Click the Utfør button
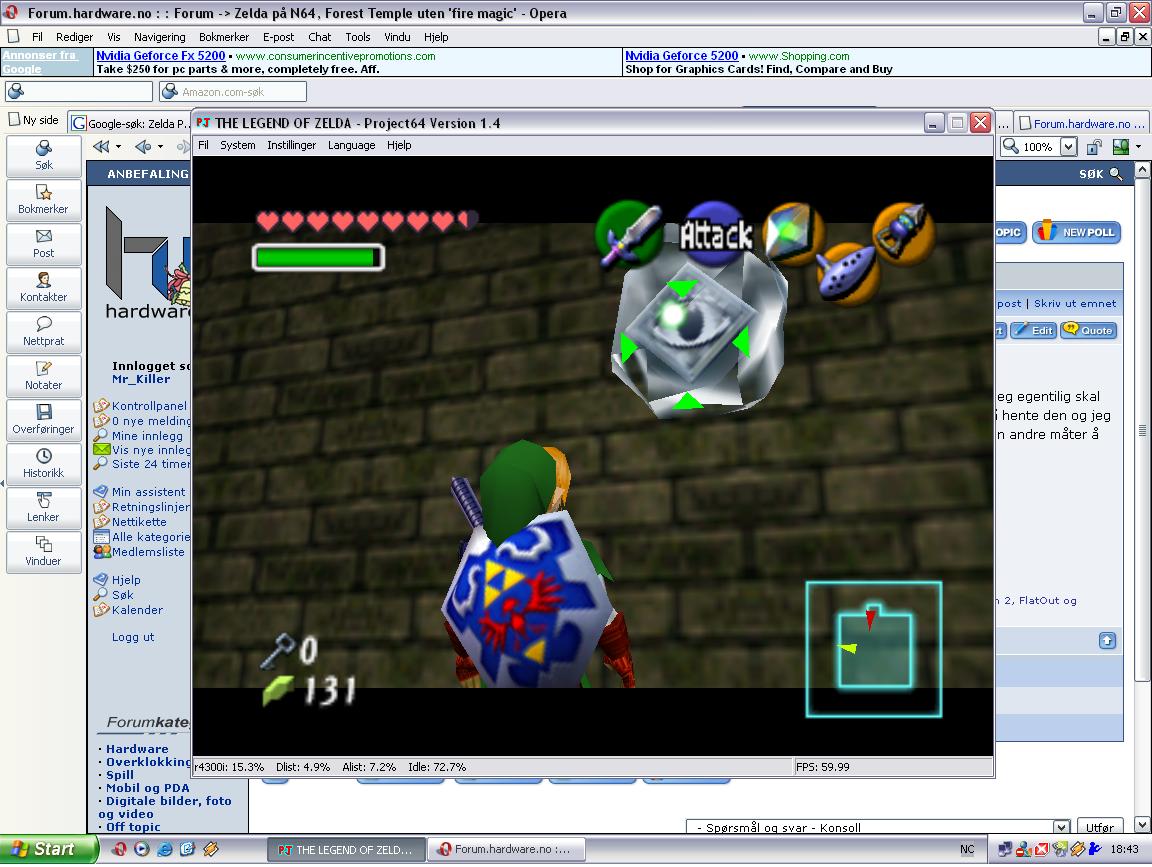Viewport: 1152px width, 867px height. coord(1100,827)
